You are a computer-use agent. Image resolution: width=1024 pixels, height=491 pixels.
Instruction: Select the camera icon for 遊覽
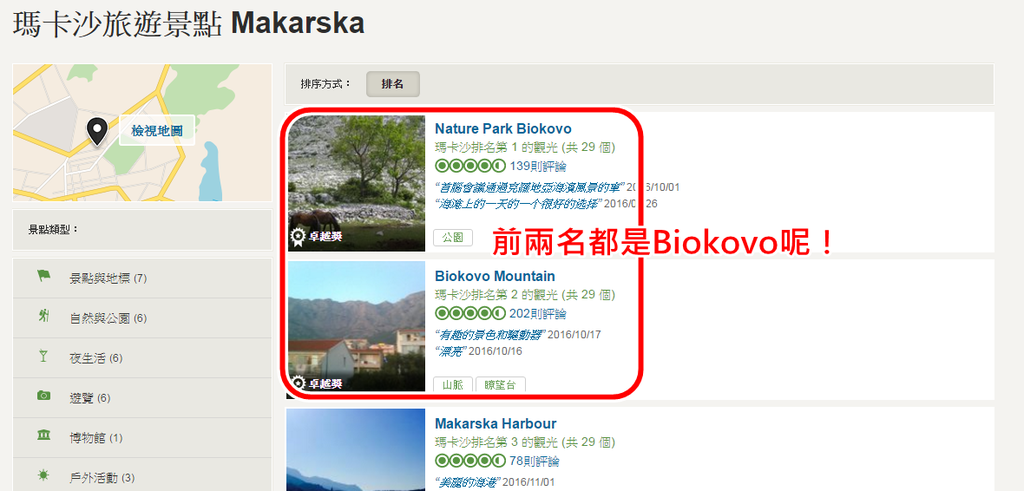(44, 396)
